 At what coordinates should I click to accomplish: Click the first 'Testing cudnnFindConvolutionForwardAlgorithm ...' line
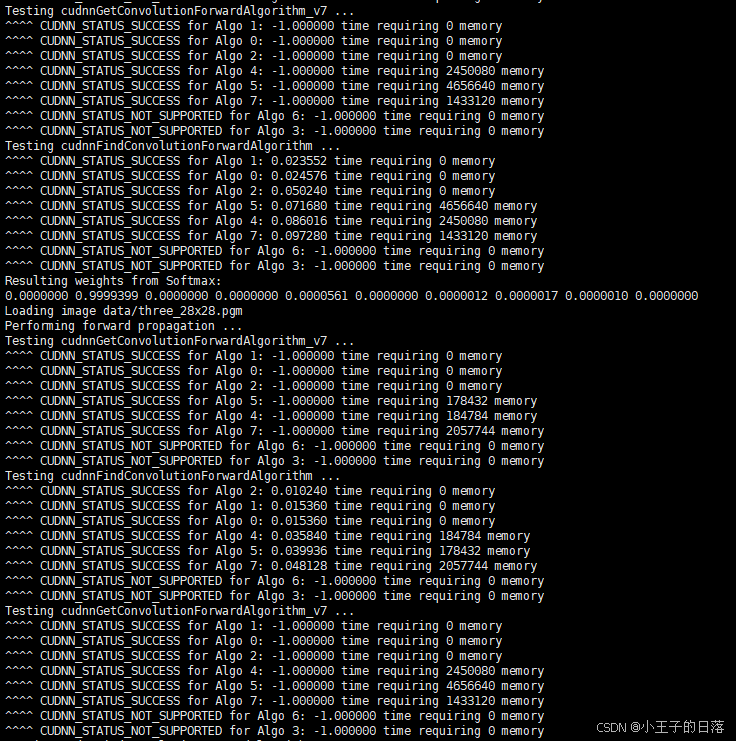173,146
